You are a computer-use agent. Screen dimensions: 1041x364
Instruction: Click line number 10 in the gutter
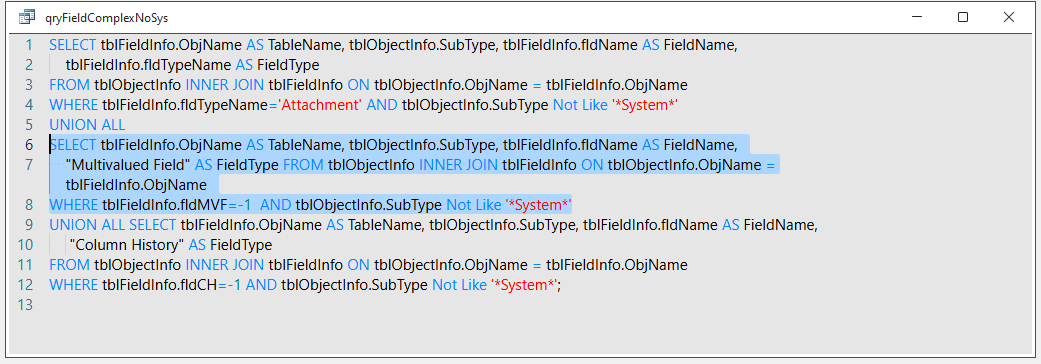point(25,245)
